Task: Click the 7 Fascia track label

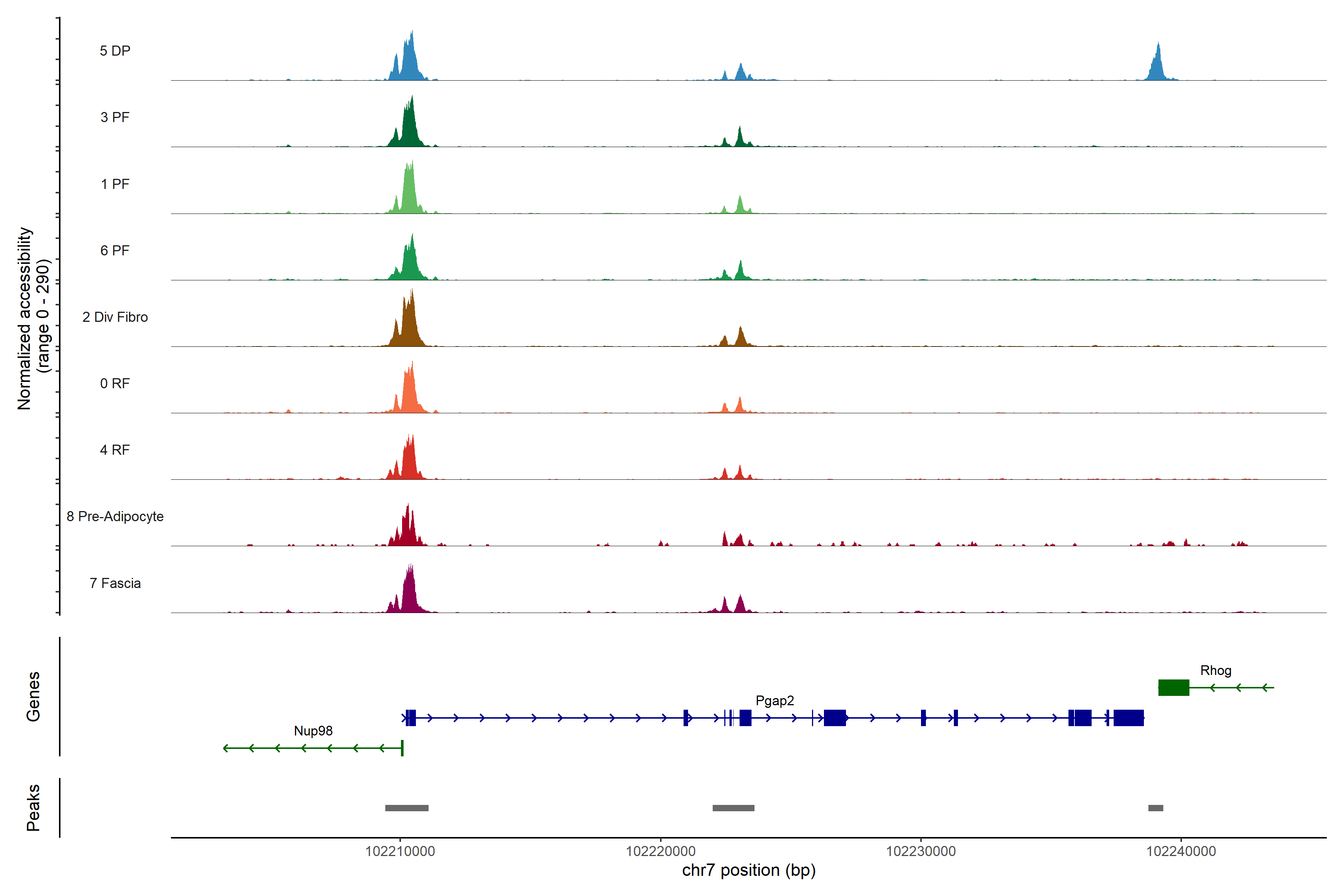Action: (115, 584)
